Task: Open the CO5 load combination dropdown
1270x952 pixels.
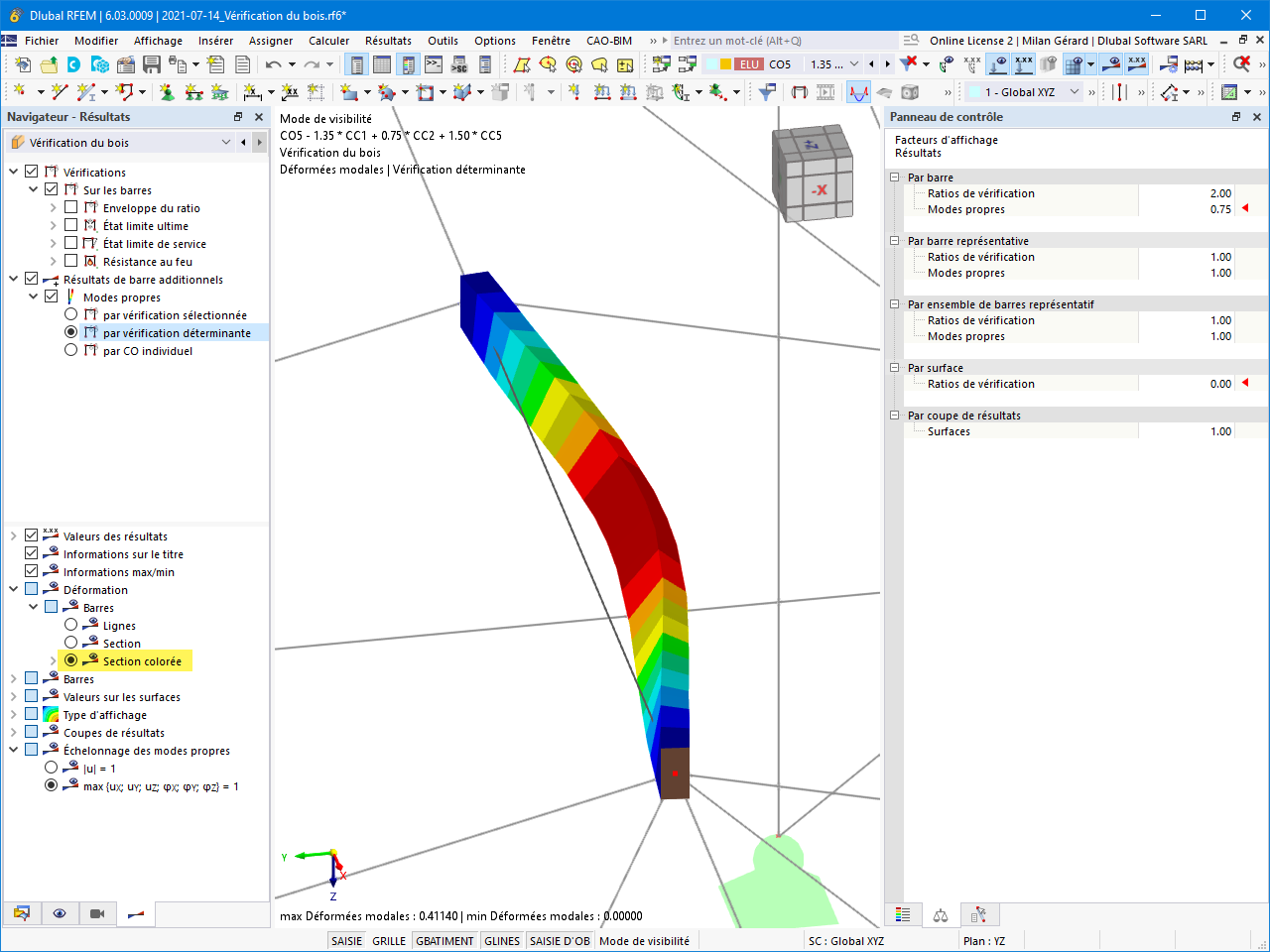Action: coord(854,64)
